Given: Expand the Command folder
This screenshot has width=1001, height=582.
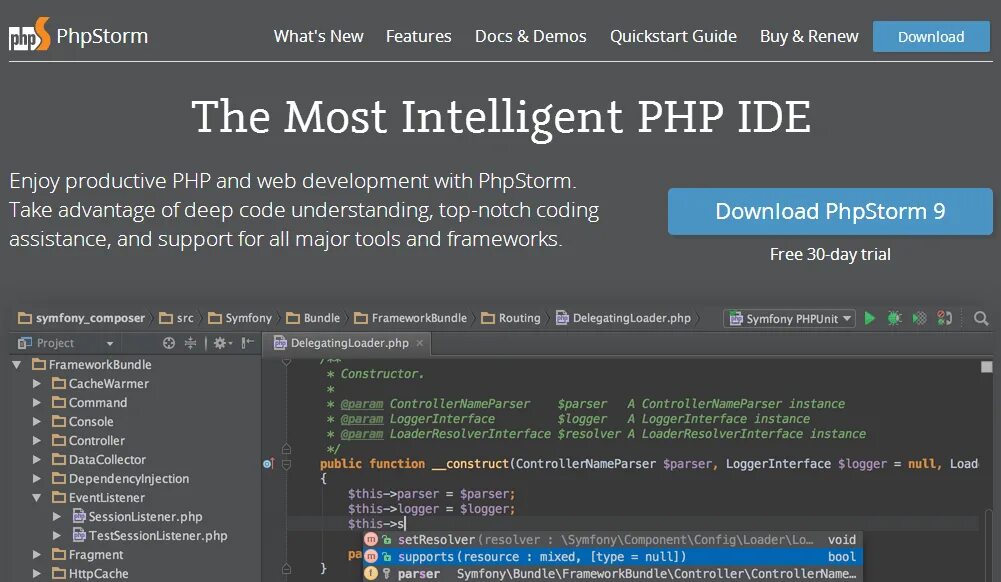Looking at the screenshot, I should coord(37,403).
